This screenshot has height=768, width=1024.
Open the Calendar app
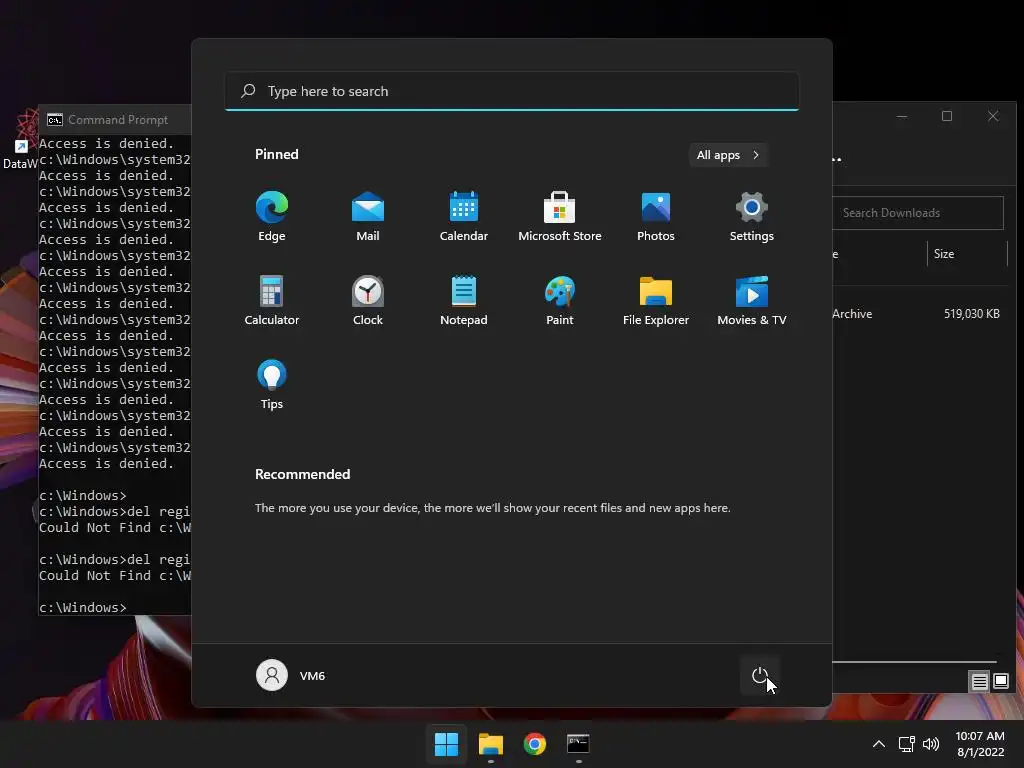[x=464, y=216]
